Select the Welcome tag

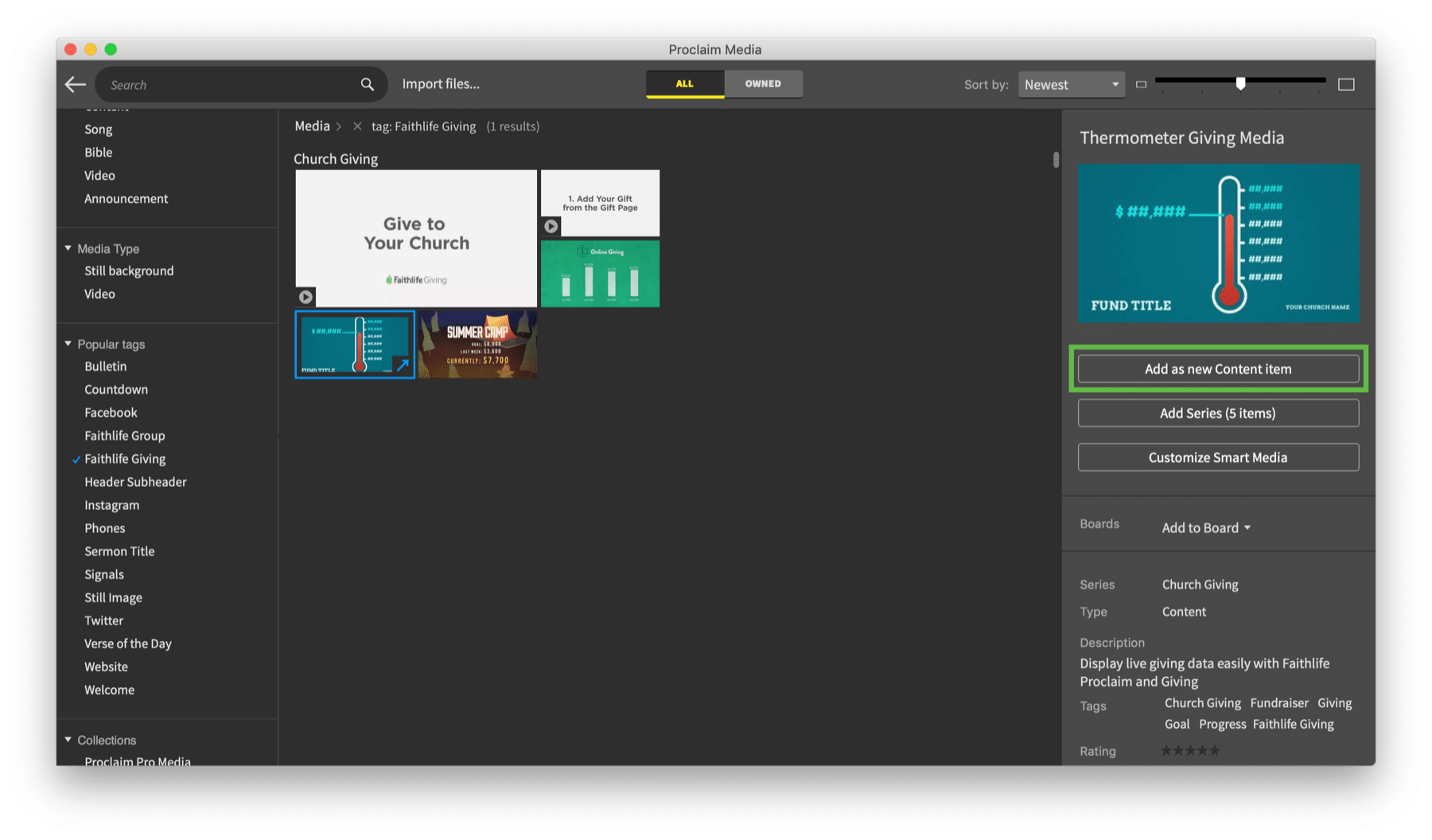pos(110,690)
